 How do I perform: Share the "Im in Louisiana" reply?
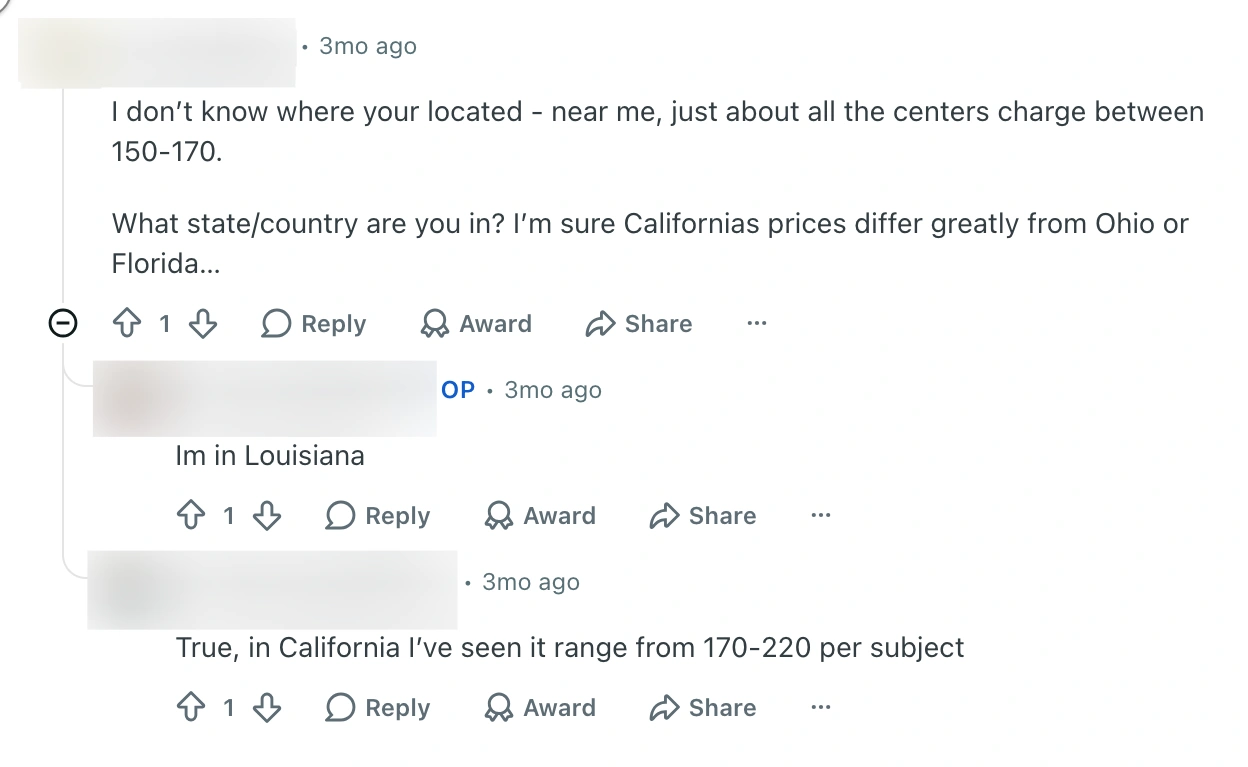tap(703, 515)
